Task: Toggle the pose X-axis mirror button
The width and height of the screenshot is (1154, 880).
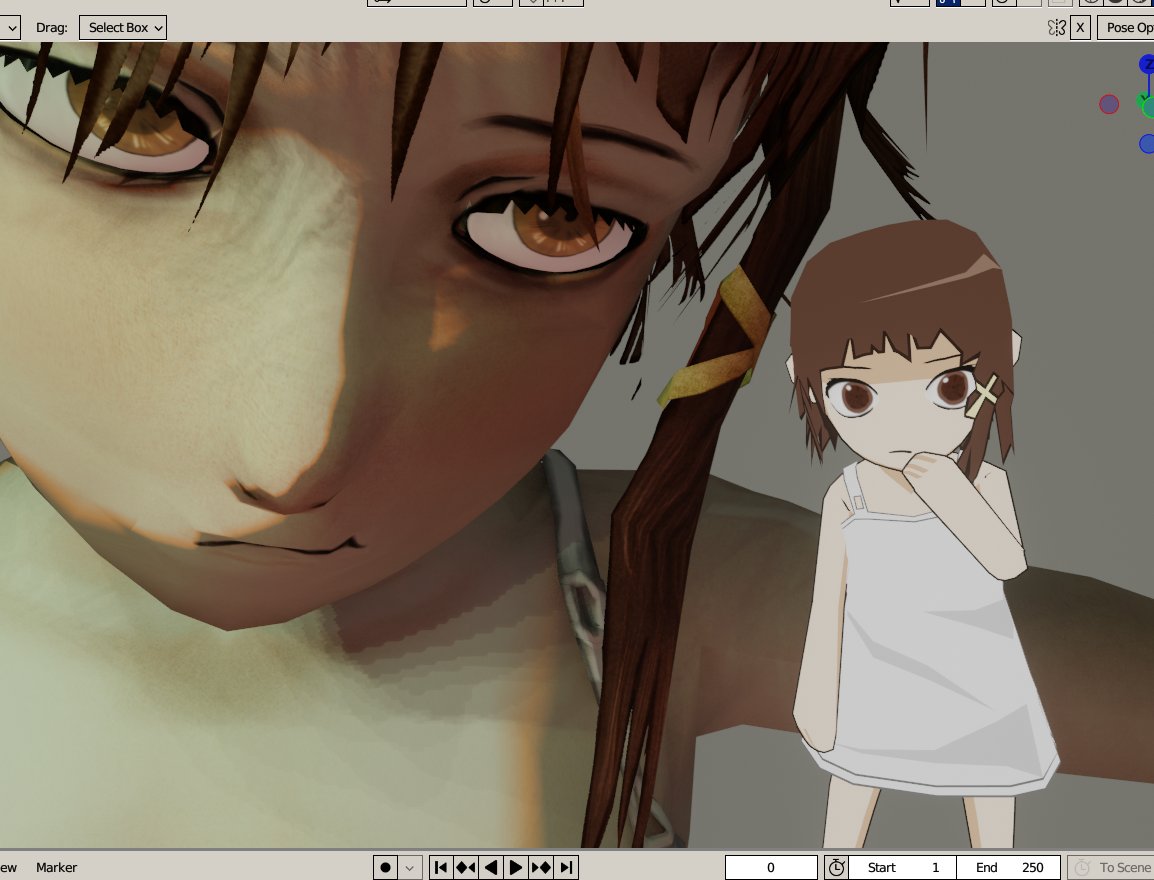Action: [x=1080, y=28]
